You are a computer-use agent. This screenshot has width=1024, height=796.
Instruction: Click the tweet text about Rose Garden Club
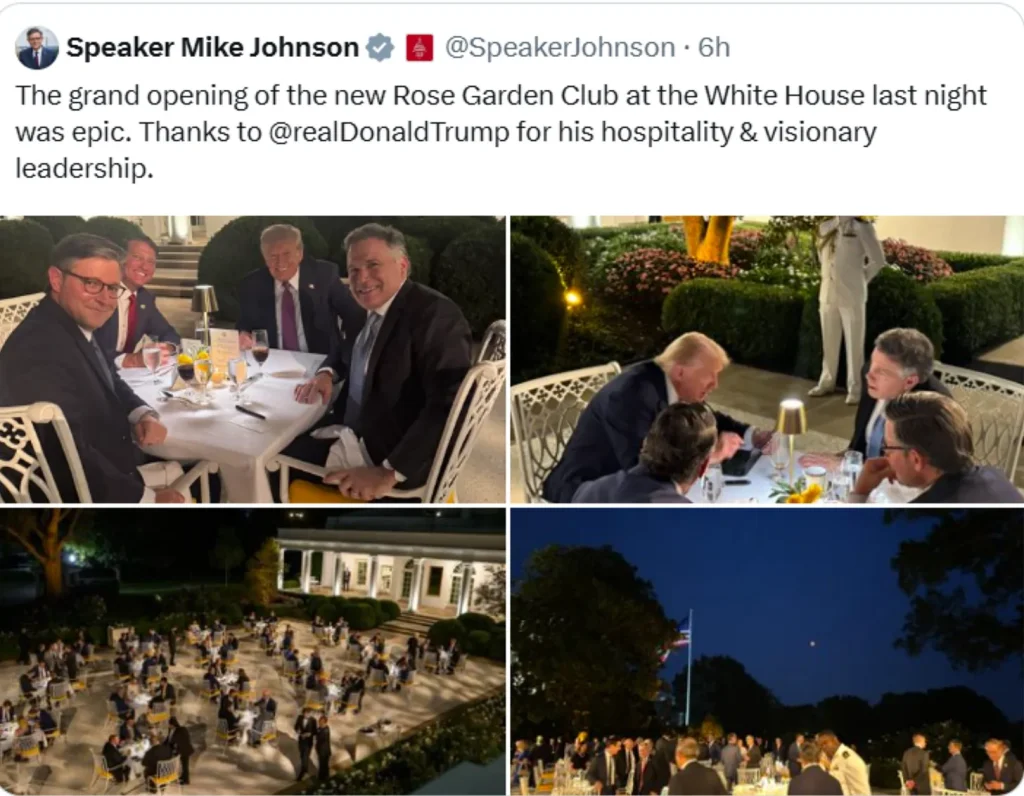pos(501,132)
